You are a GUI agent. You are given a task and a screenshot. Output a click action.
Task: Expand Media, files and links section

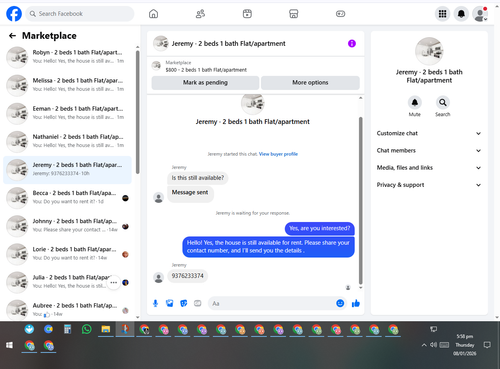[x=429, y=168]
